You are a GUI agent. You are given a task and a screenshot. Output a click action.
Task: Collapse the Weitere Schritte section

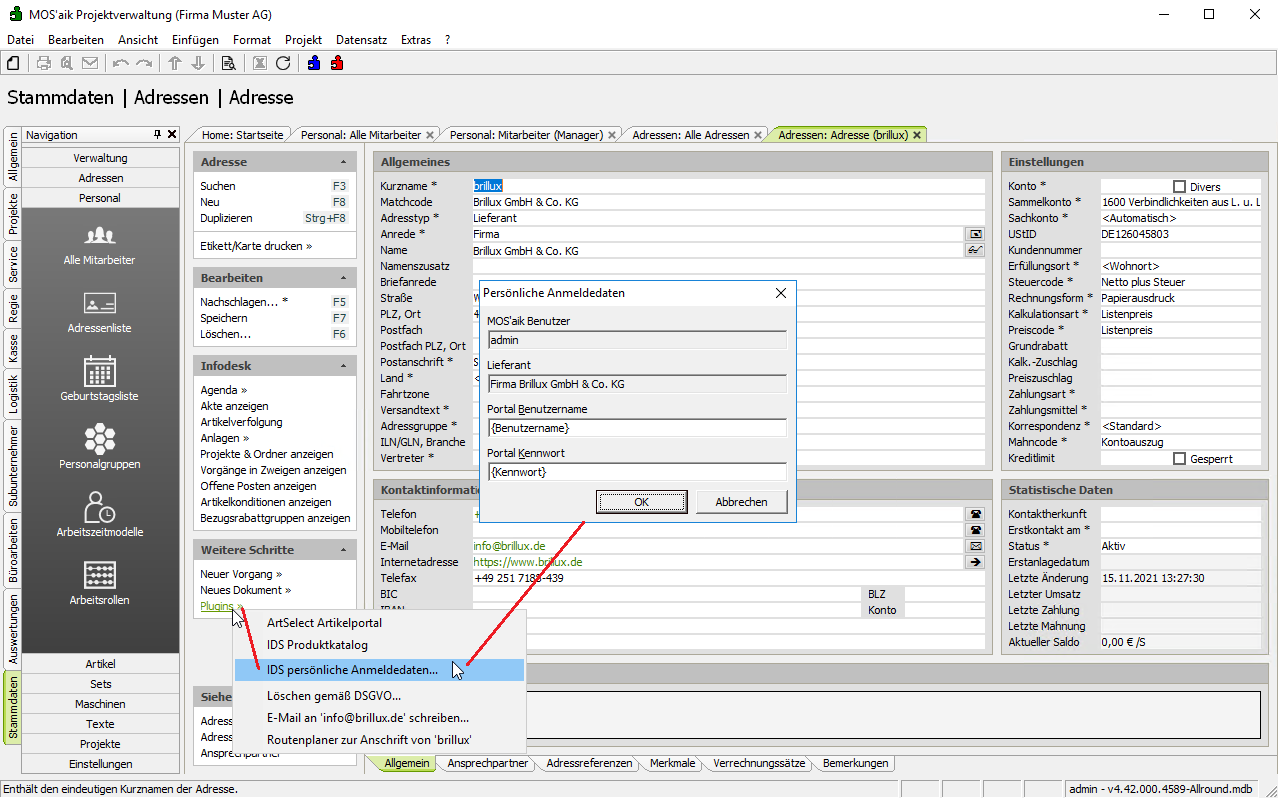click(343, 550)
